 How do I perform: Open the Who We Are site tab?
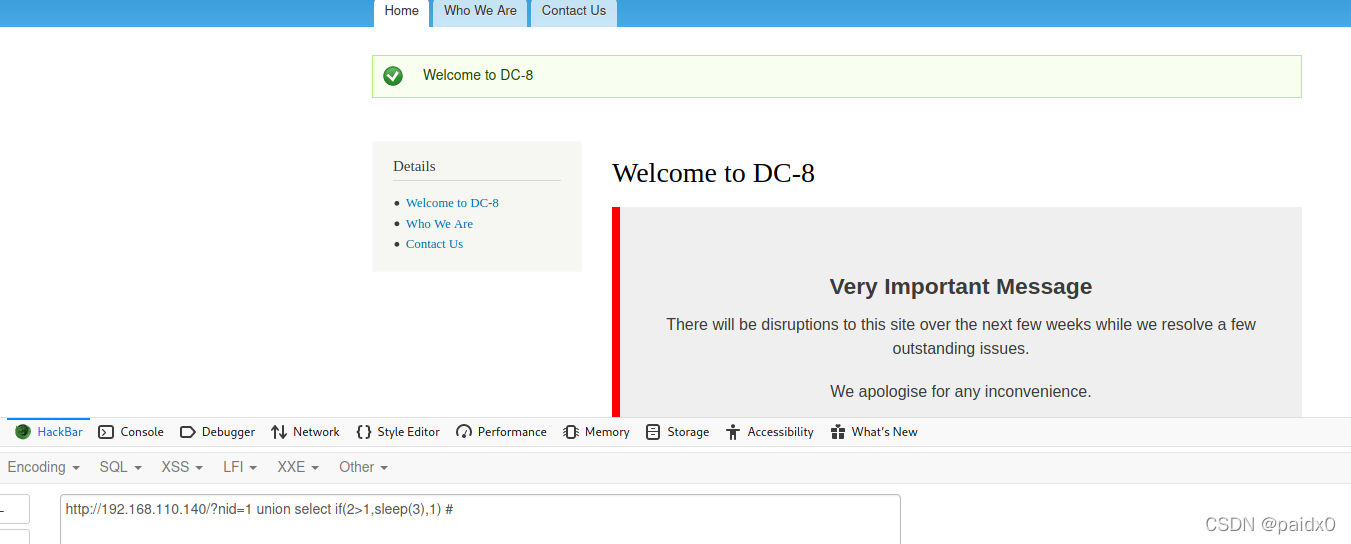click(480, 12)
